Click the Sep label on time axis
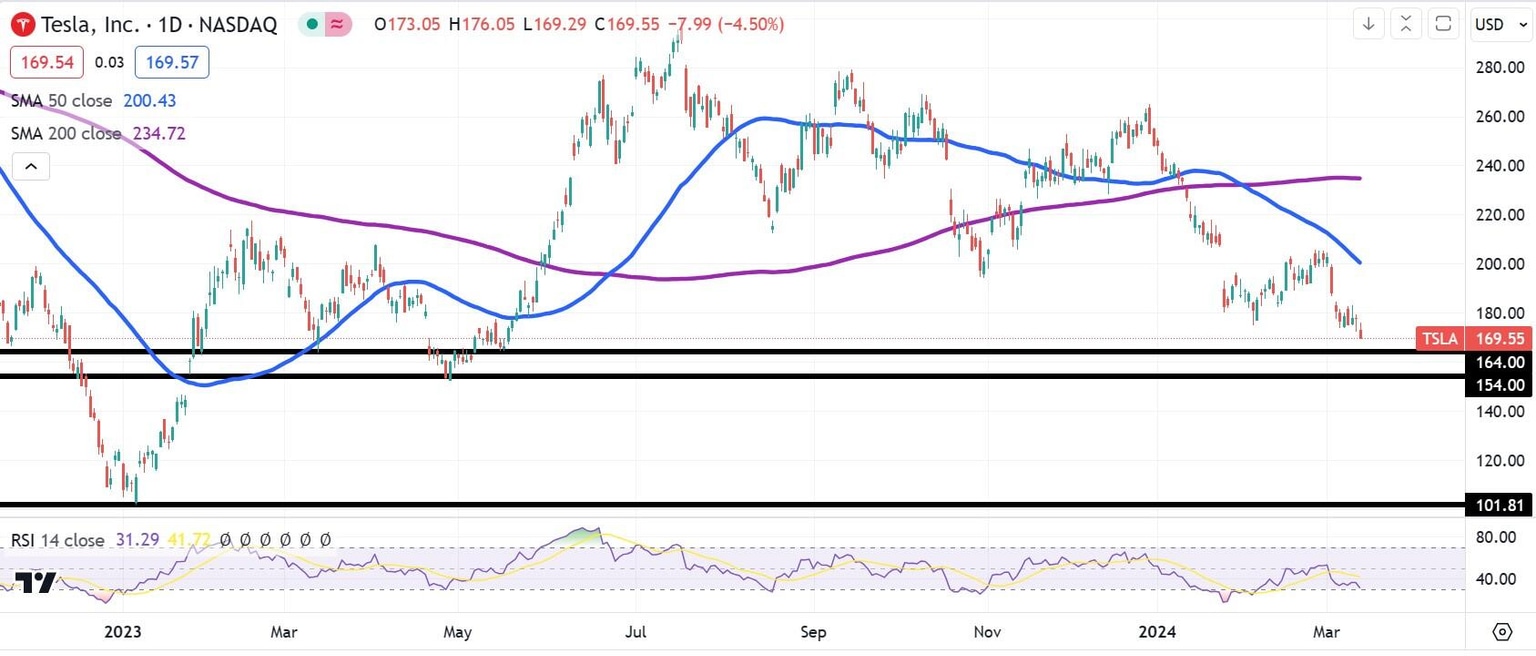 click(814, 632)
